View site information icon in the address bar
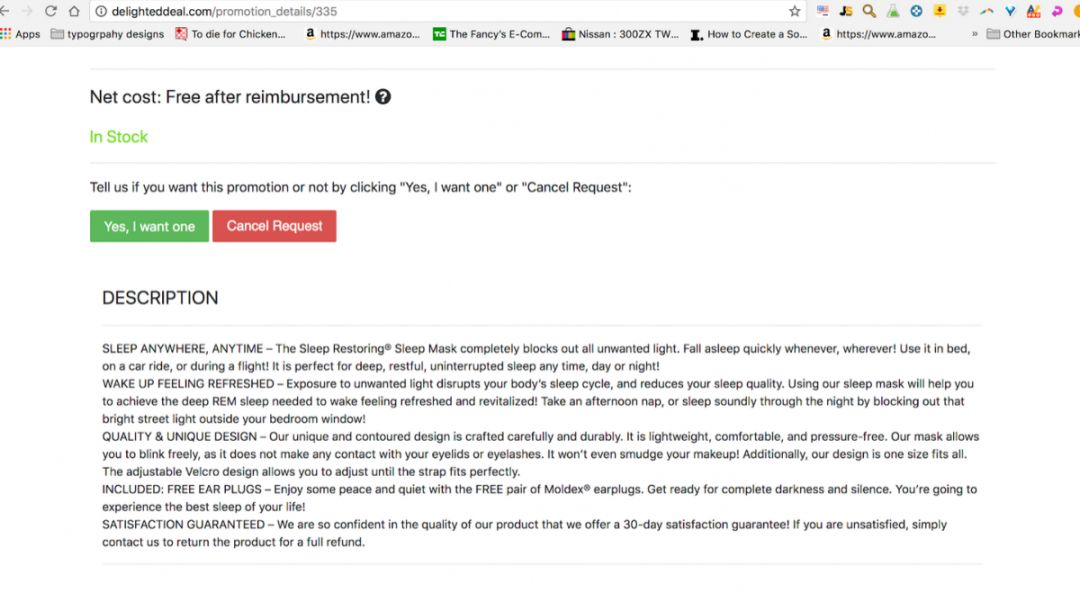The height and width of the screenshot is (593, 1080). coord(101,11)
